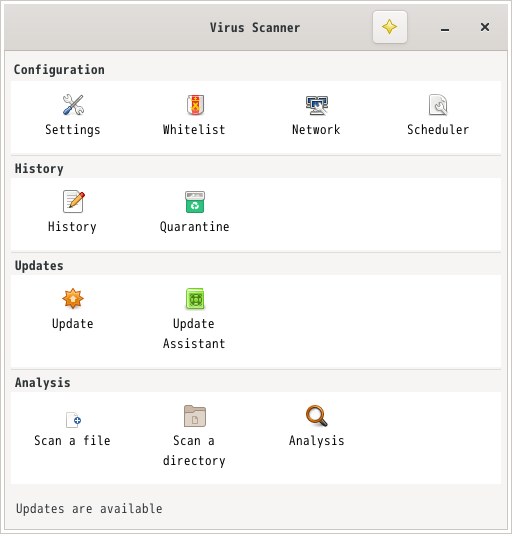Click the 'Updates are available' status text
Screen dimensions: 512x534
[x=89, y=508]
